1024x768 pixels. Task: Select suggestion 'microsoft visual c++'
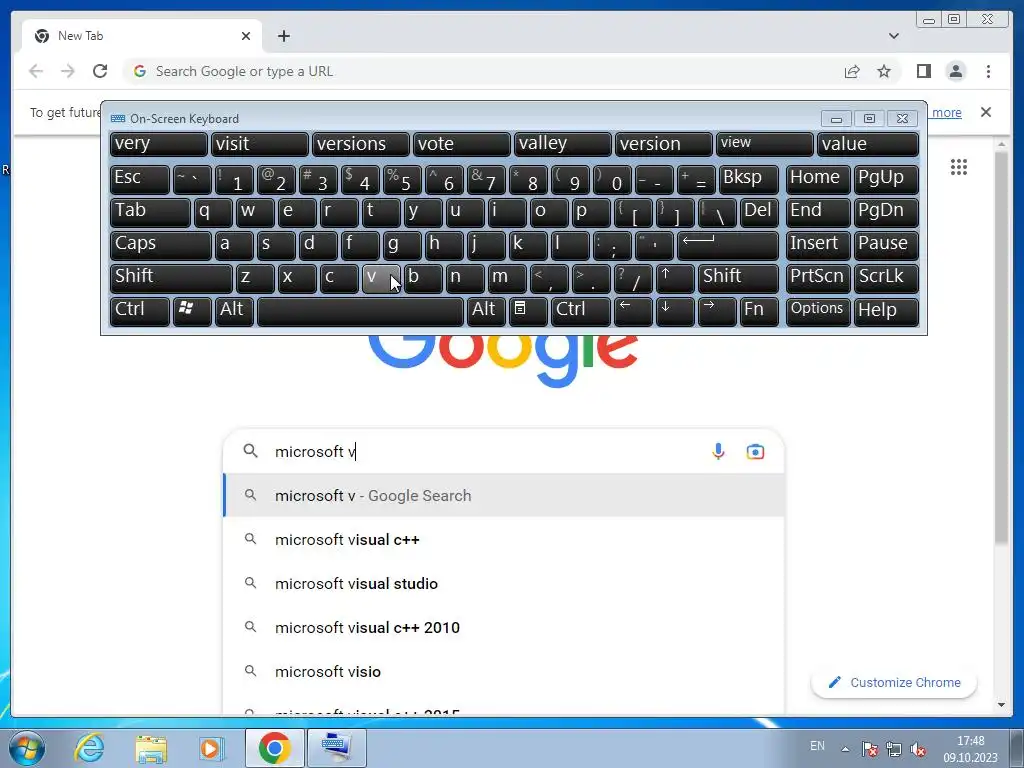[503, 539]
